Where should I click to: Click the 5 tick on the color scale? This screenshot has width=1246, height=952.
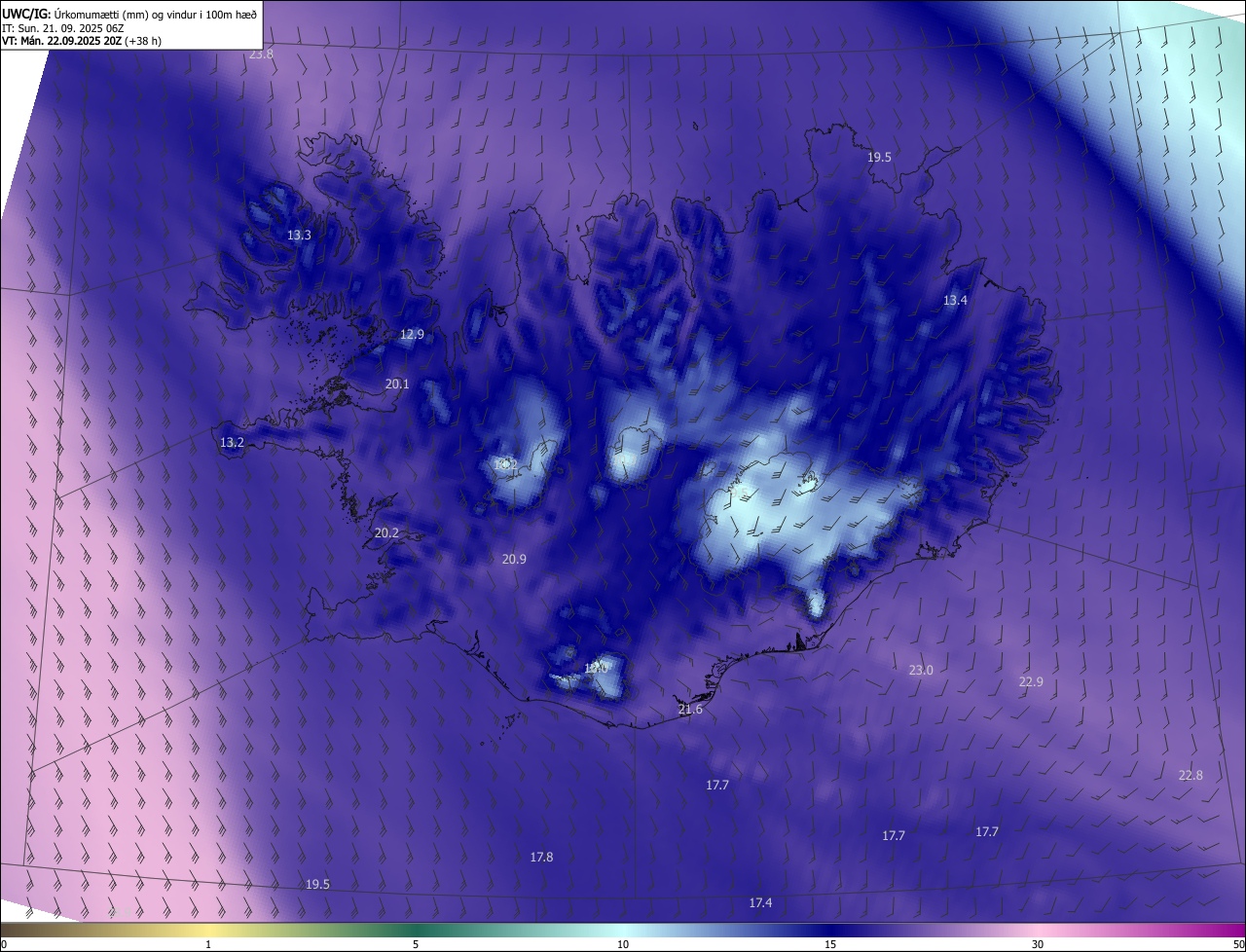[416, 945]
